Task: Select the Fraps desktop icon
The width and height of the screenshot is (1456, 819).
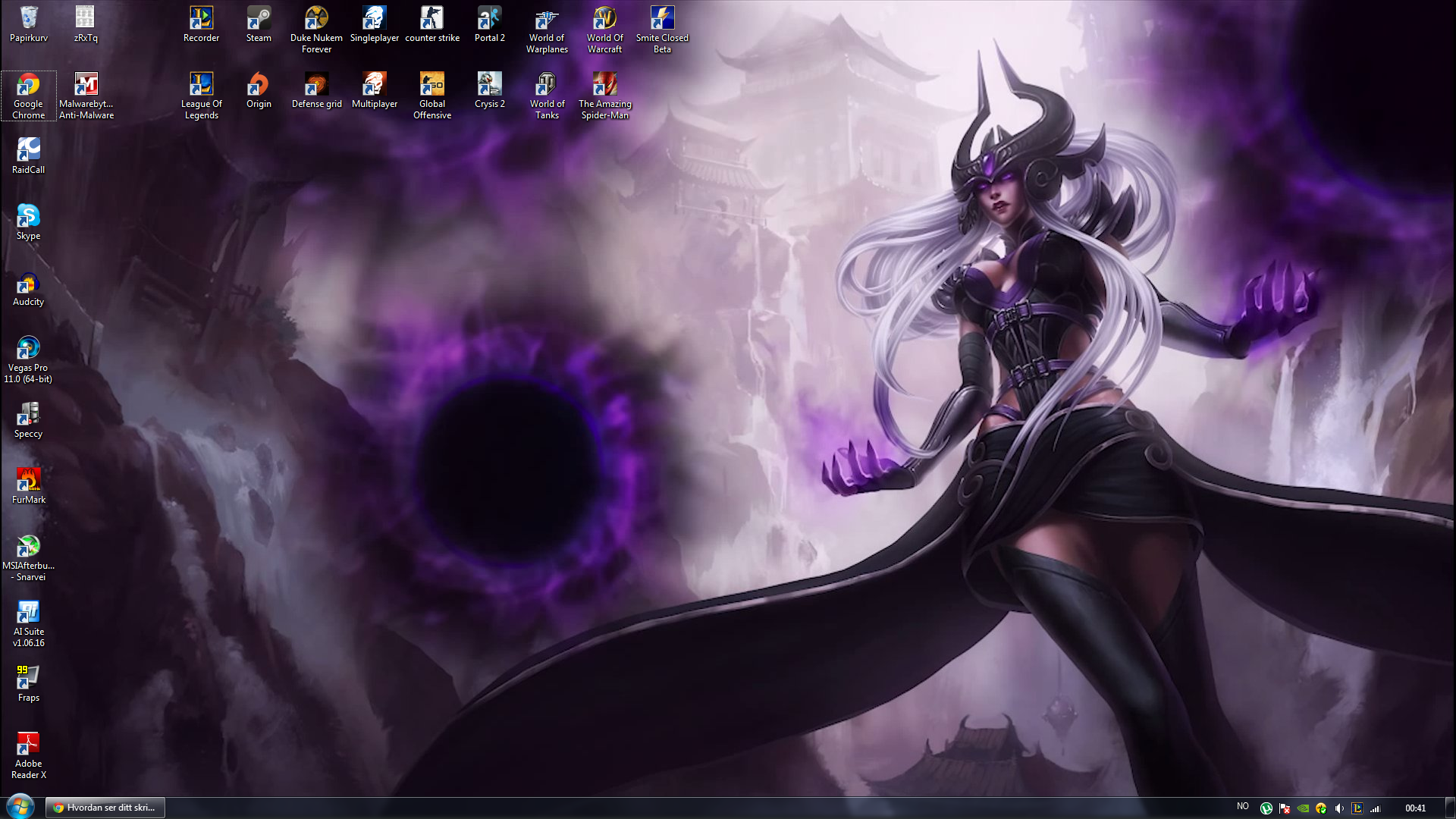Action: tap(29, 684)
